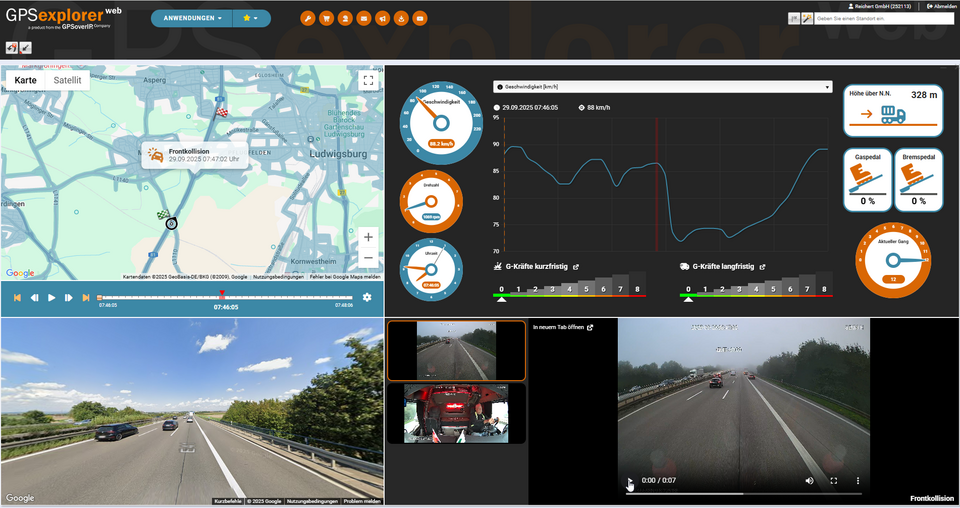The height and width of the screenshot is (508, 960).
Task: Click the orange envelope mail icon
Action: 364,18
